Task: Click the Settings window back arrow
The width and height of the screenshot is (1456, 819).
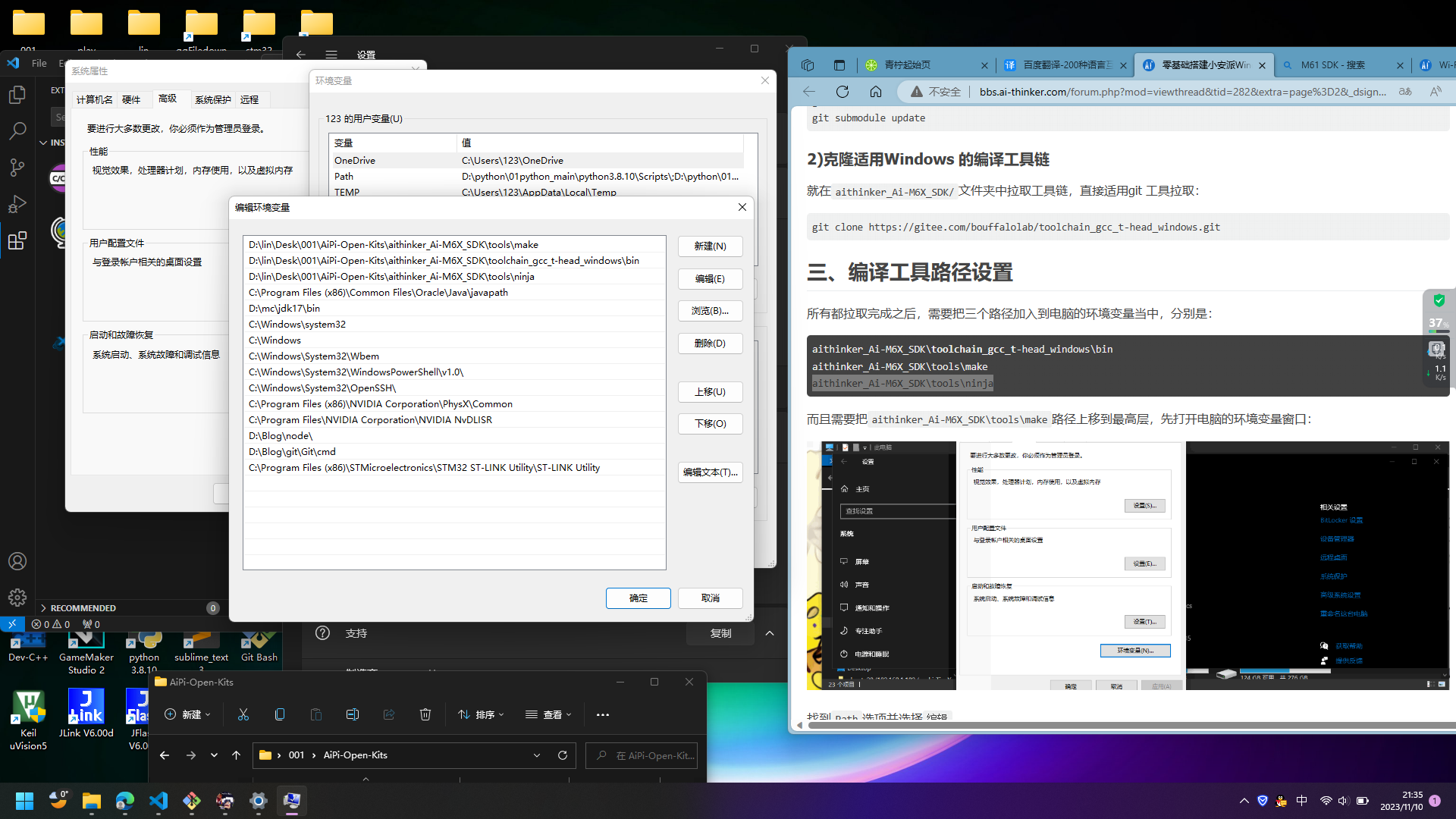Action: tap(301, 55)
